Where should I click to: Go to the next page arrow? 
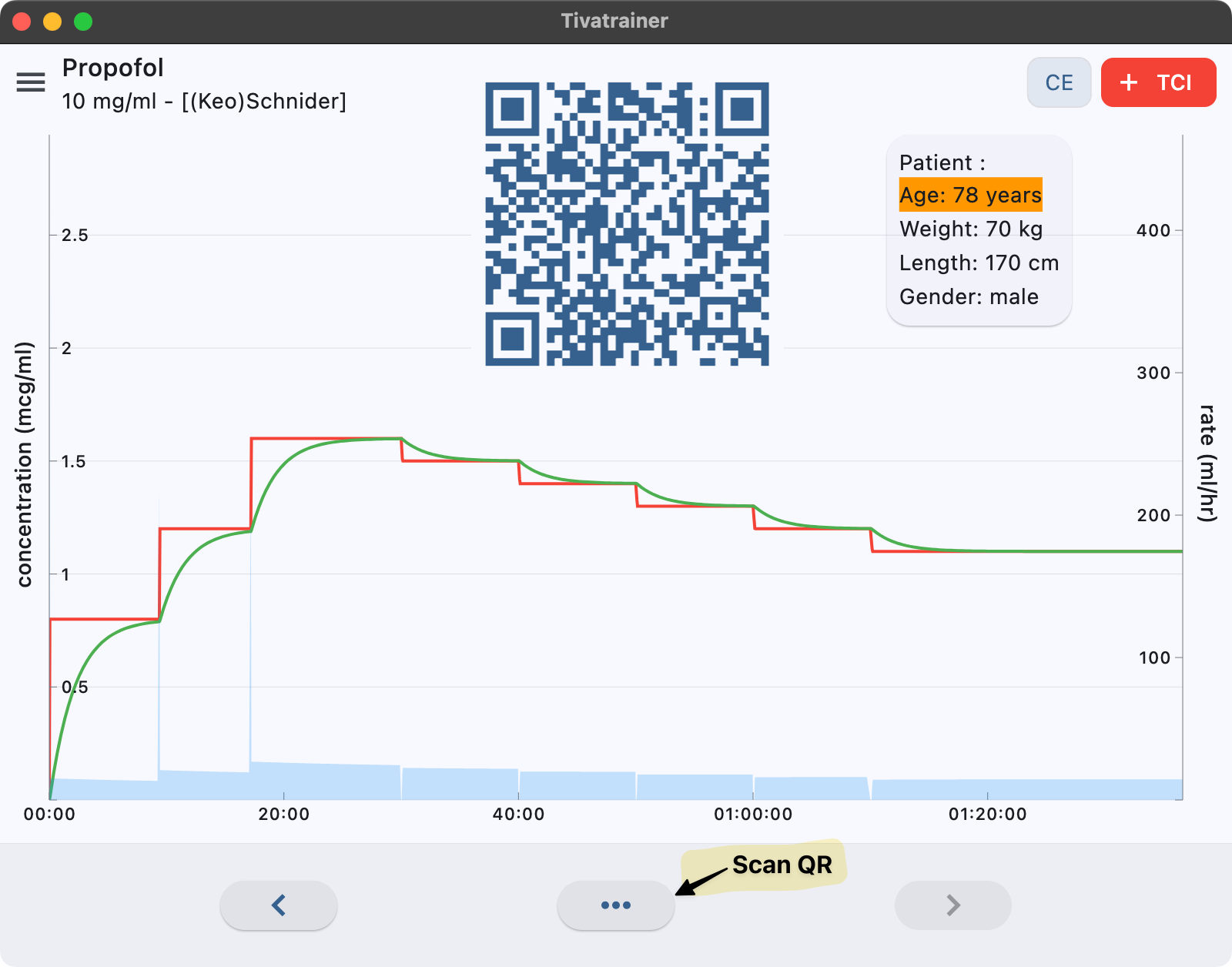952,905
